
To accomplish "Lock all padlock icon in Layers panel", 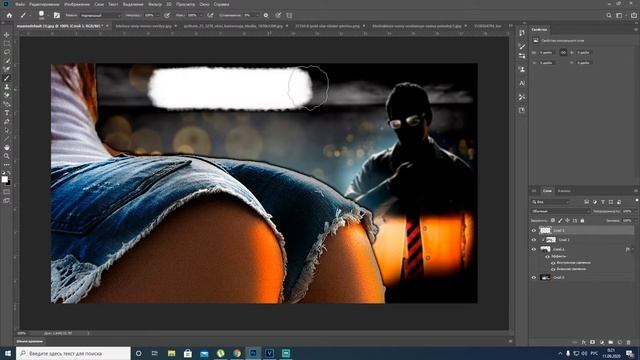I will click(582, 220).
